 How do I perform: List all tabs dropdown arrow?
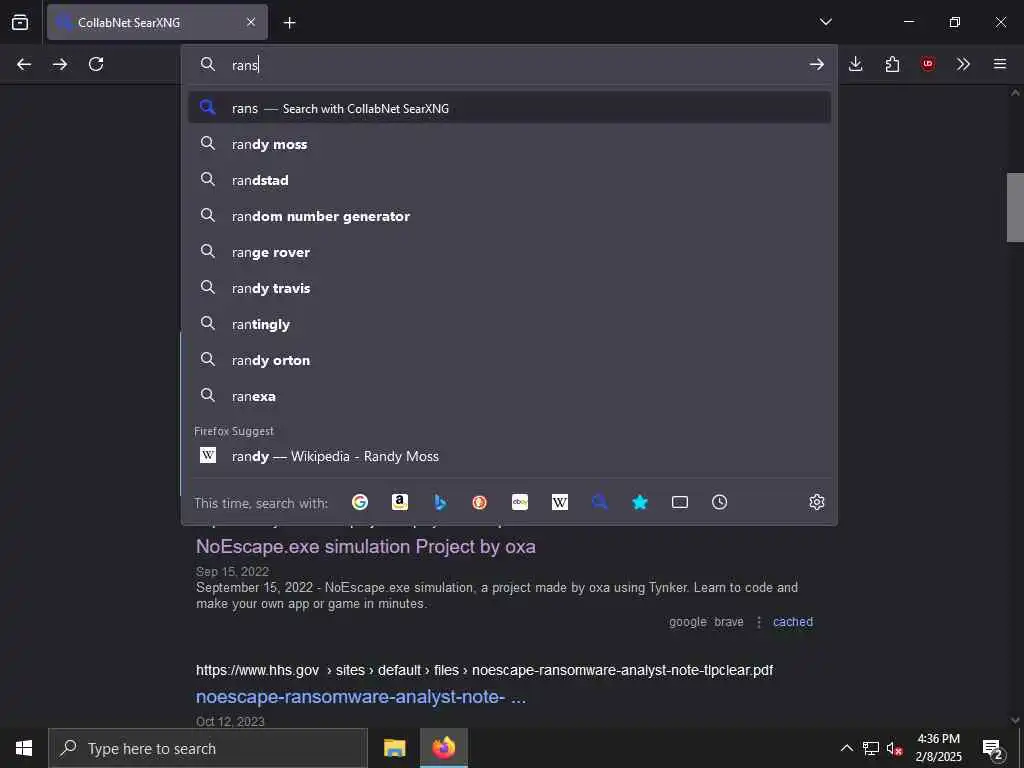point(825,22)
